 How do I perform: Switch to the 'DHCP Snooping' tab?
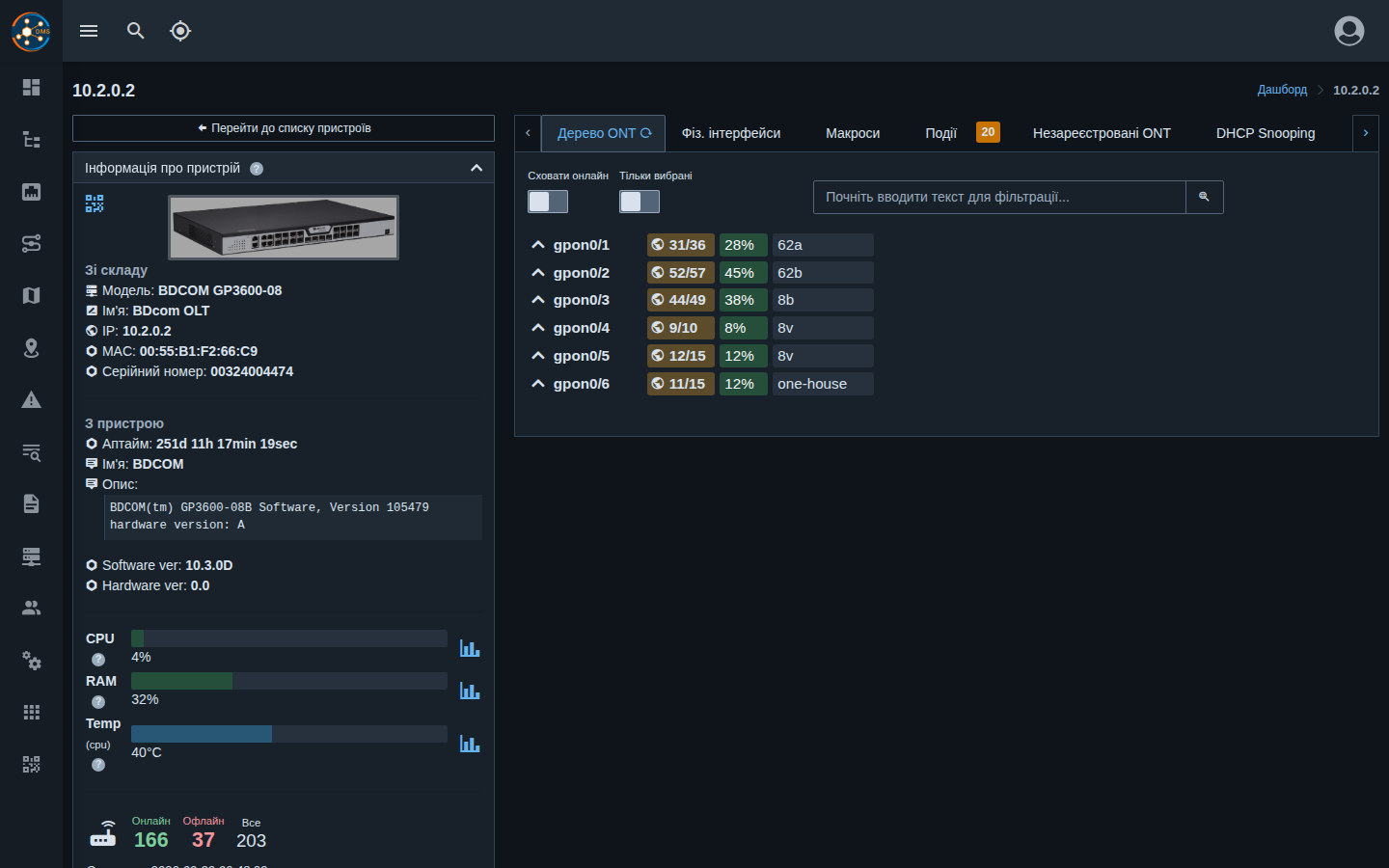[x=1266, y=133]
